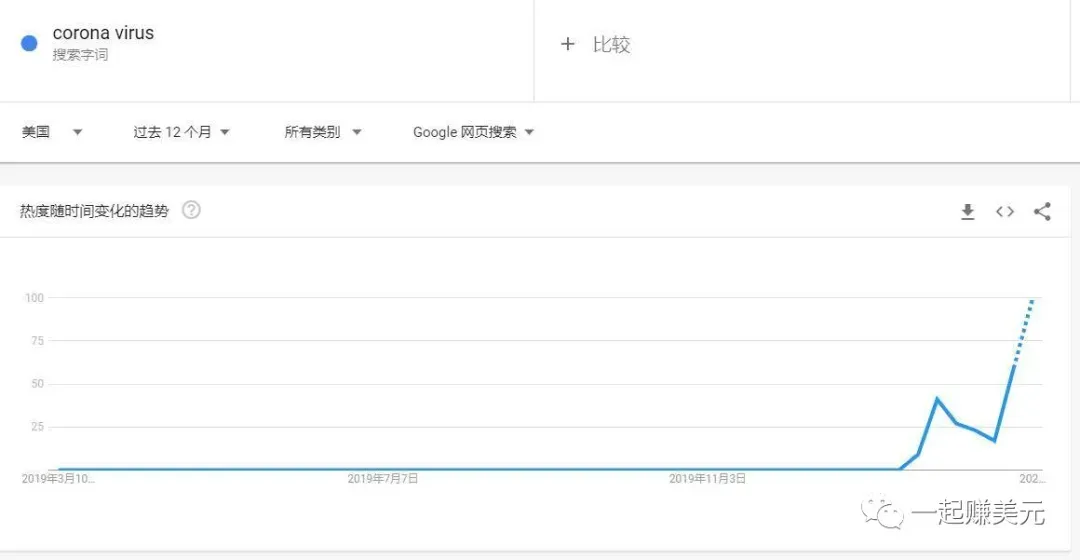The image size is (1080, 560).
Task: Click the plus icon next to 比较
Action: [x=568, y=44]
